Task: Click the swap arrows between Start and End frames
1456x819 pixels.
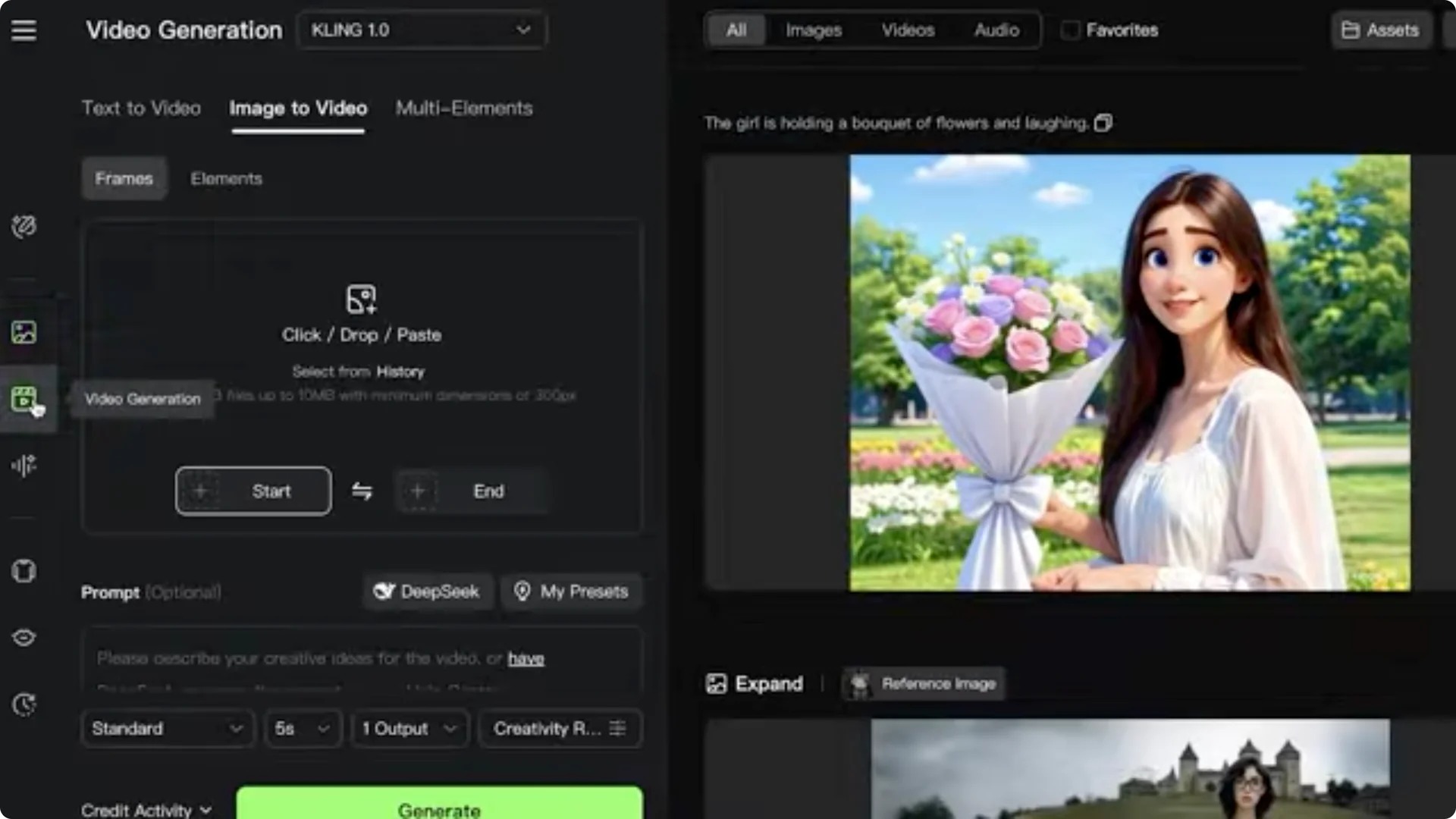Action: pyautogui.click(x=362, y=491)
